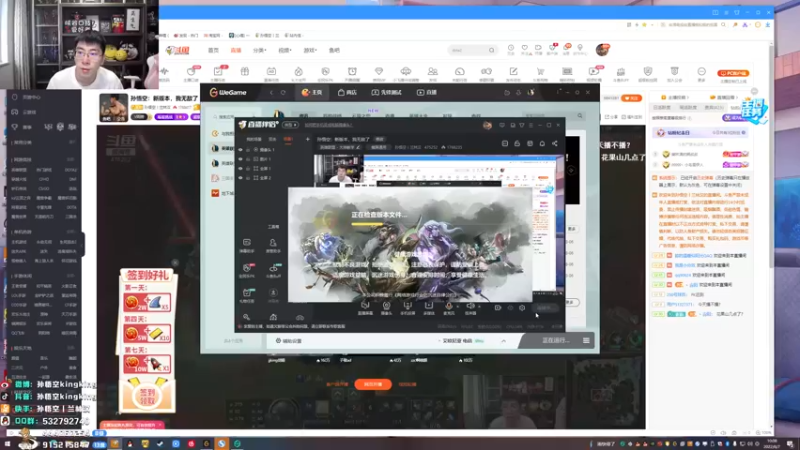The height and width of the screenshot is (450, 800).
Task: Go to Douyu 首页 nav item
Action: [213, 51]
